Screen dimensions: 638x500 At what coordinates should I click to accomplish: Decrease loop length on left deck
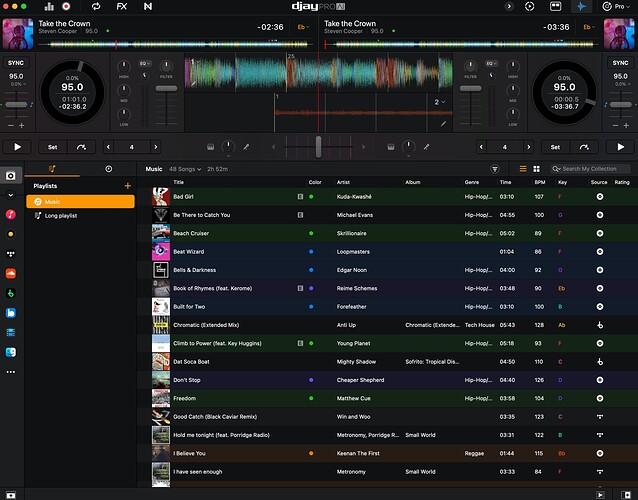(x=108, y=147)
